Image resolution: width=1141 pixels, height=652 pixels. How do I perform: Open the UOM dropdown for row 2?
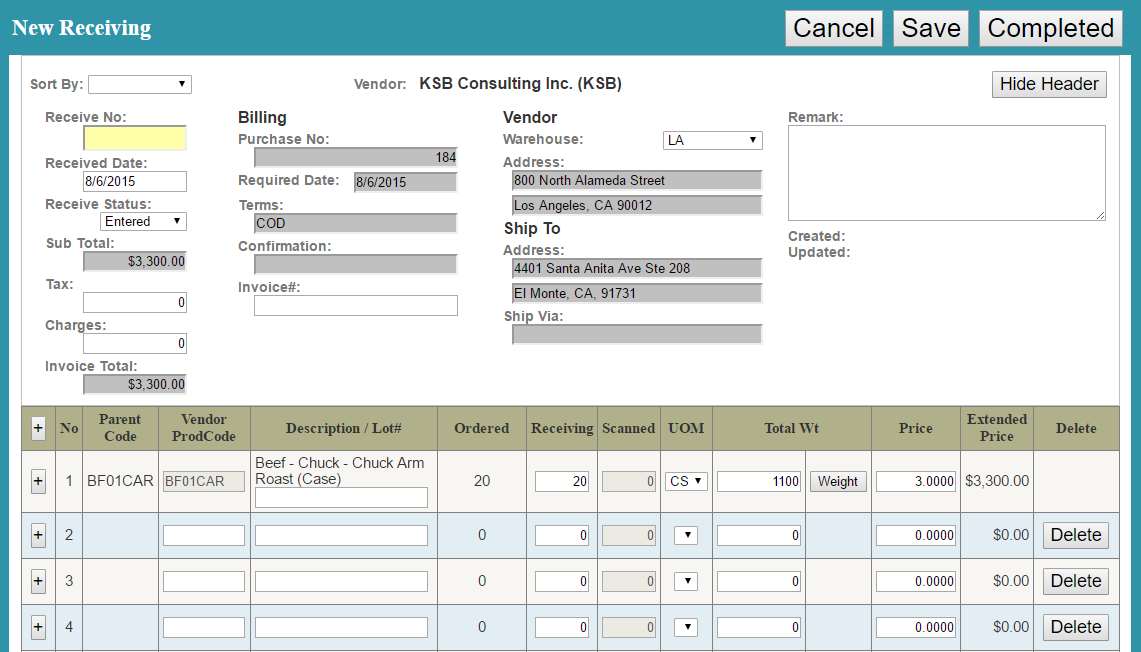tap(686, 535)
